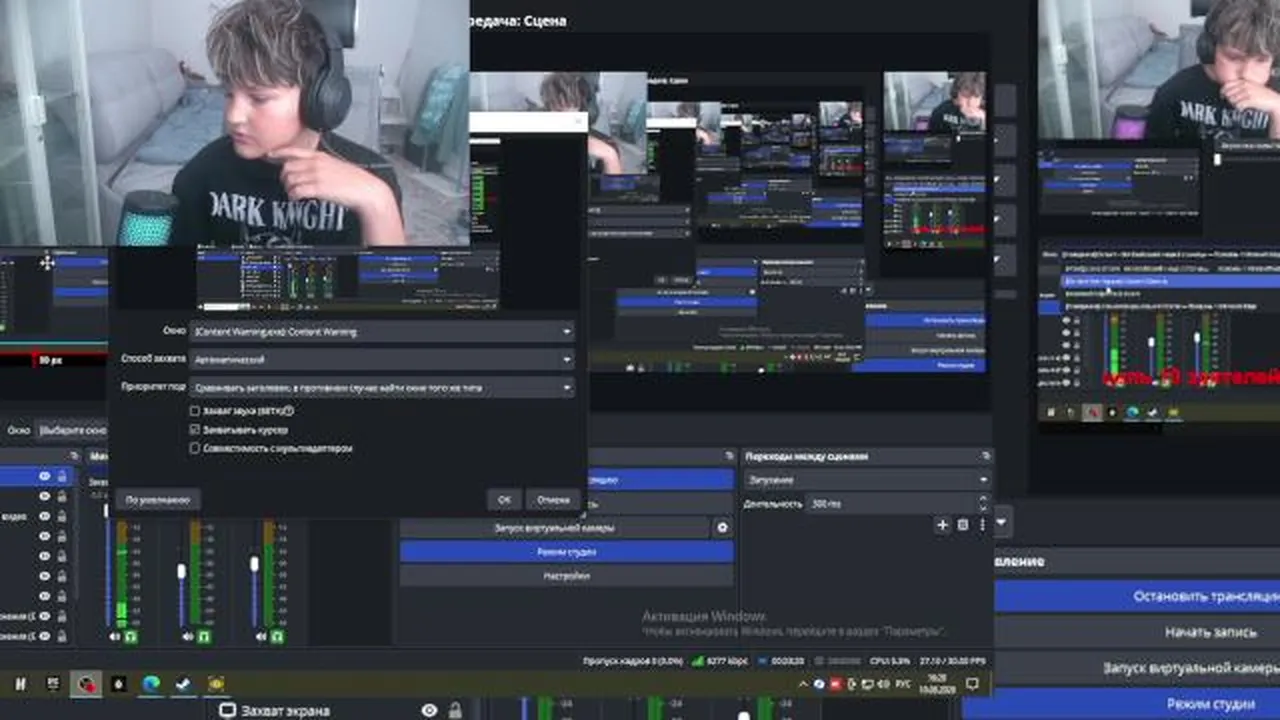The image size is (1280, 720).
Task: Confirm the capture properties with OK
Action: pyautogui.click(x=504, y=499)
